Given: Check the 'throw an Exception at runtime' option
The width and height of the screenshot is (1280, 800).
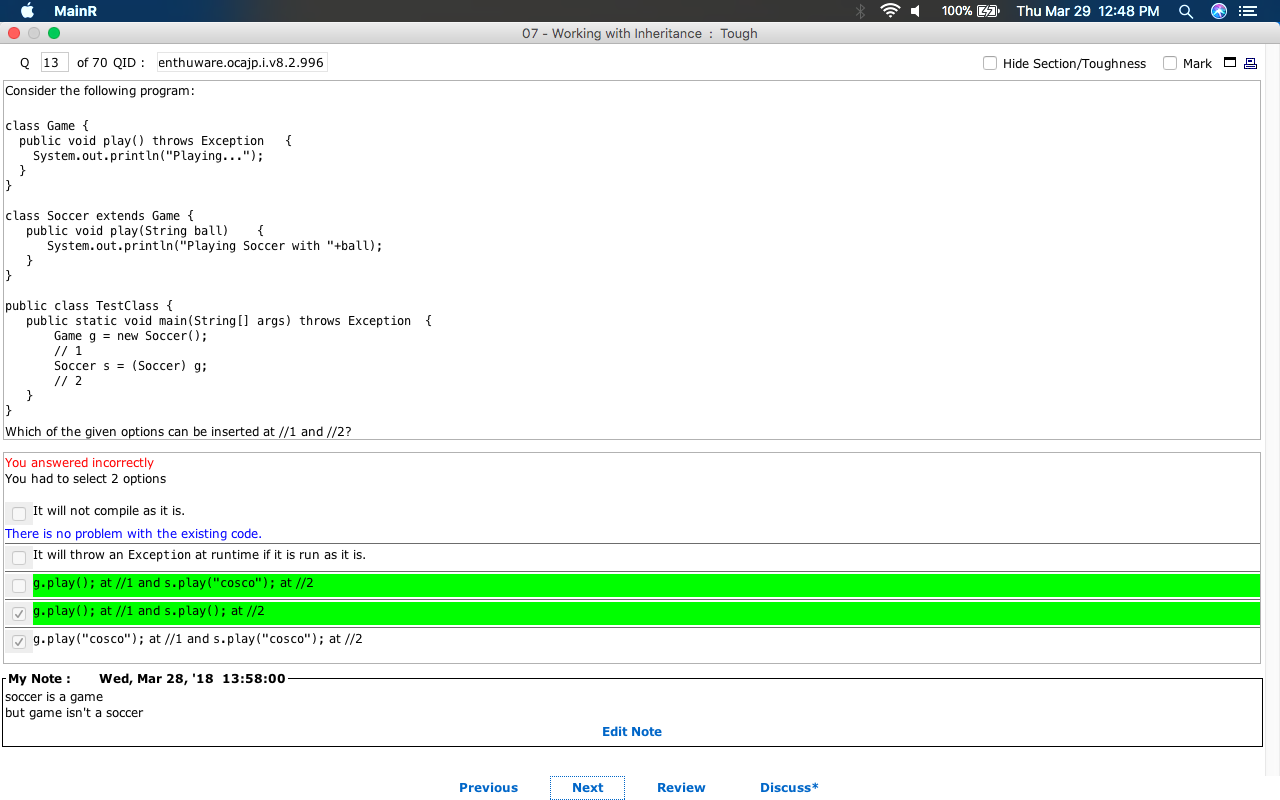Looking at the screenshot, I should 19,558.
